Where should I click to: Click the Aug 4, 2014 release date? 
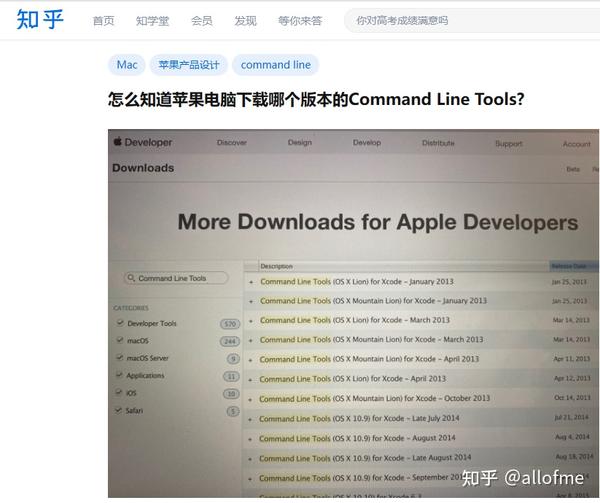coord(572,436)
